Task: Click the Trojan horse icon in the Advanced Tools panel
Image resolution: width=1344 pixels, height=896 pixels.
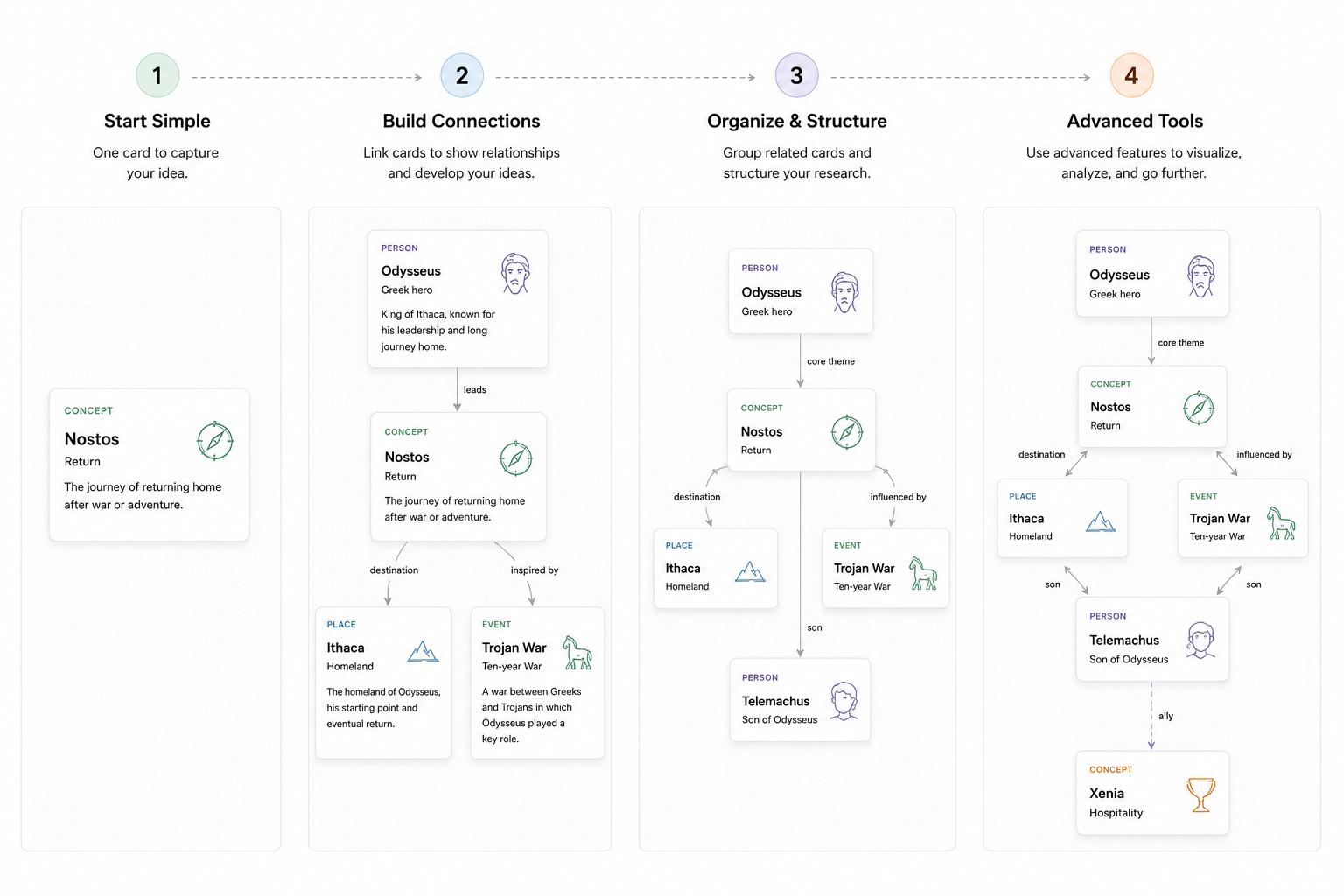Action: pos(1282,523)
